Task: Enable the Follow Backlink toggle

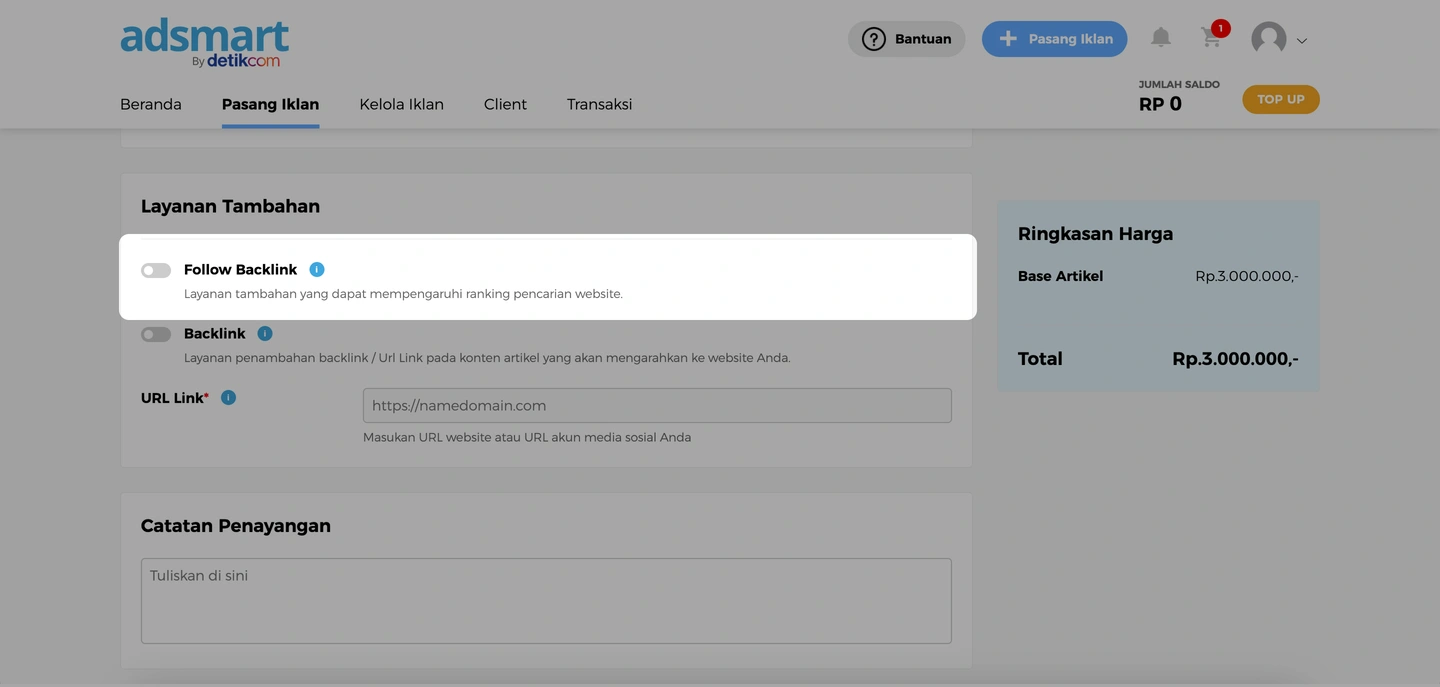Action: tap(156, 270)
